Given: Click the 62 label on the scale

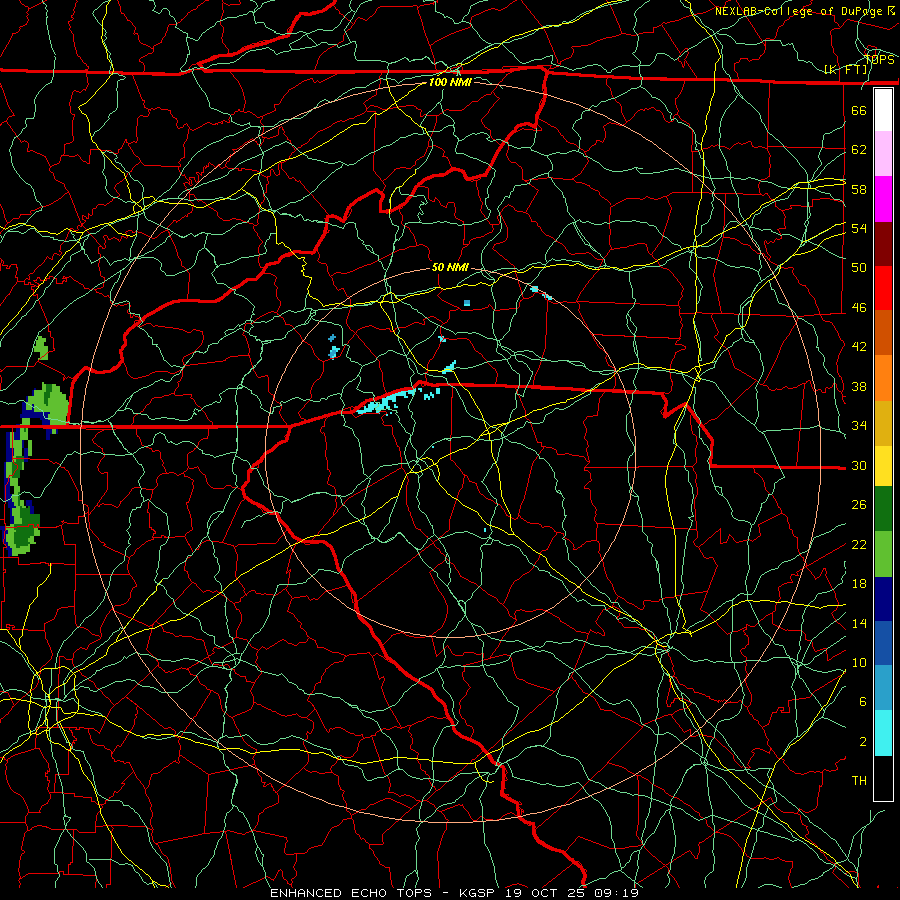Looking at the screenshot, I should coord(859,150).
